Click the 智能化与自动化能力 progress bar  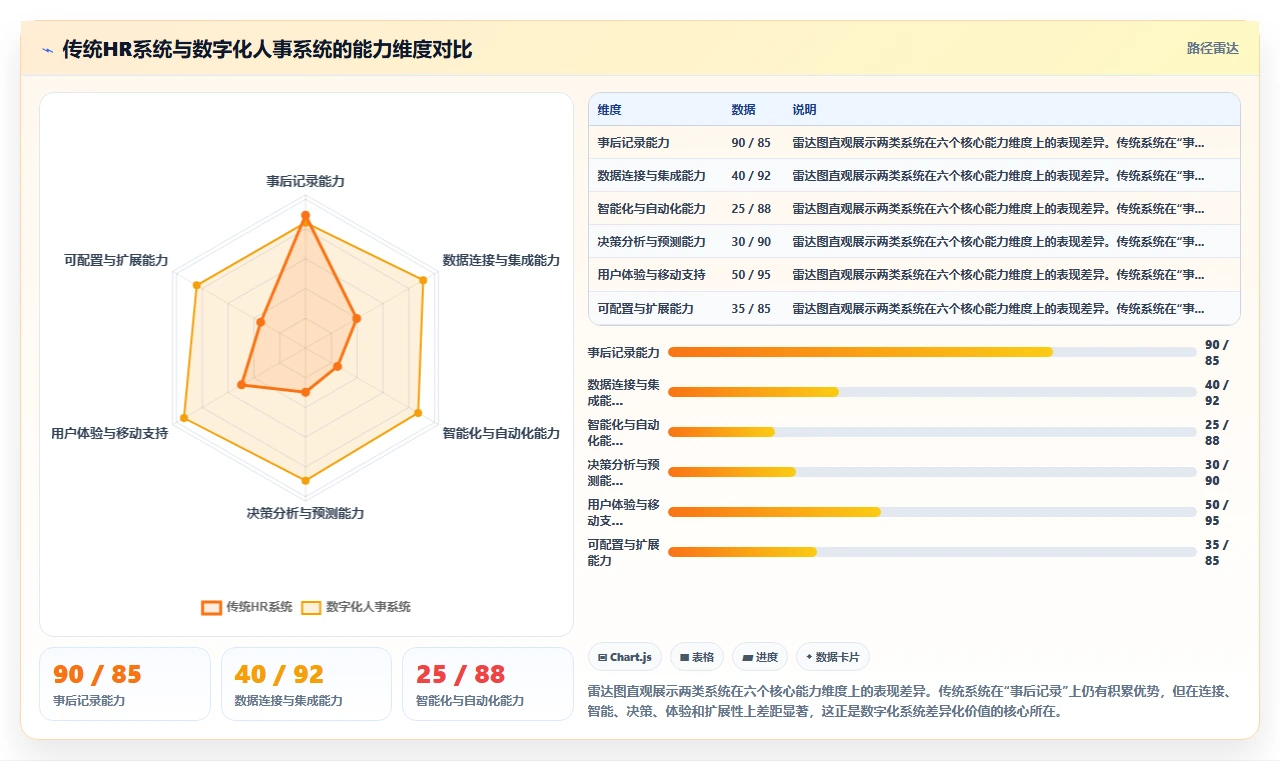932,432
